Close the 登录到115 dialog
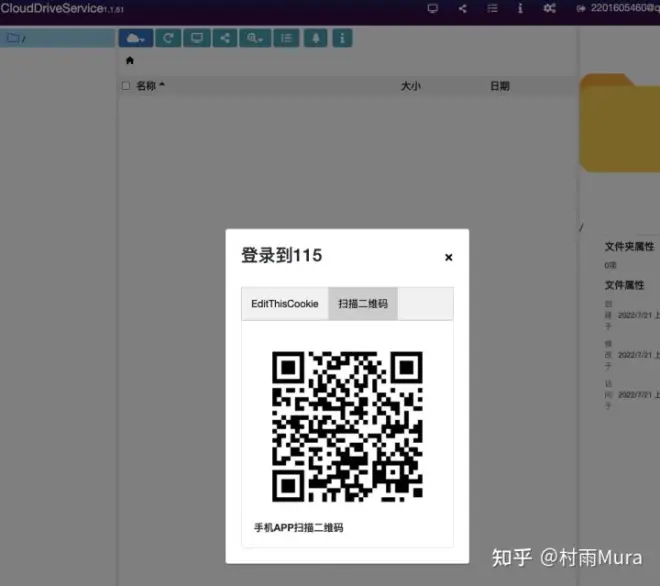Screen dimensions: 660x586 pyautogui.click(x=449, y=257)
